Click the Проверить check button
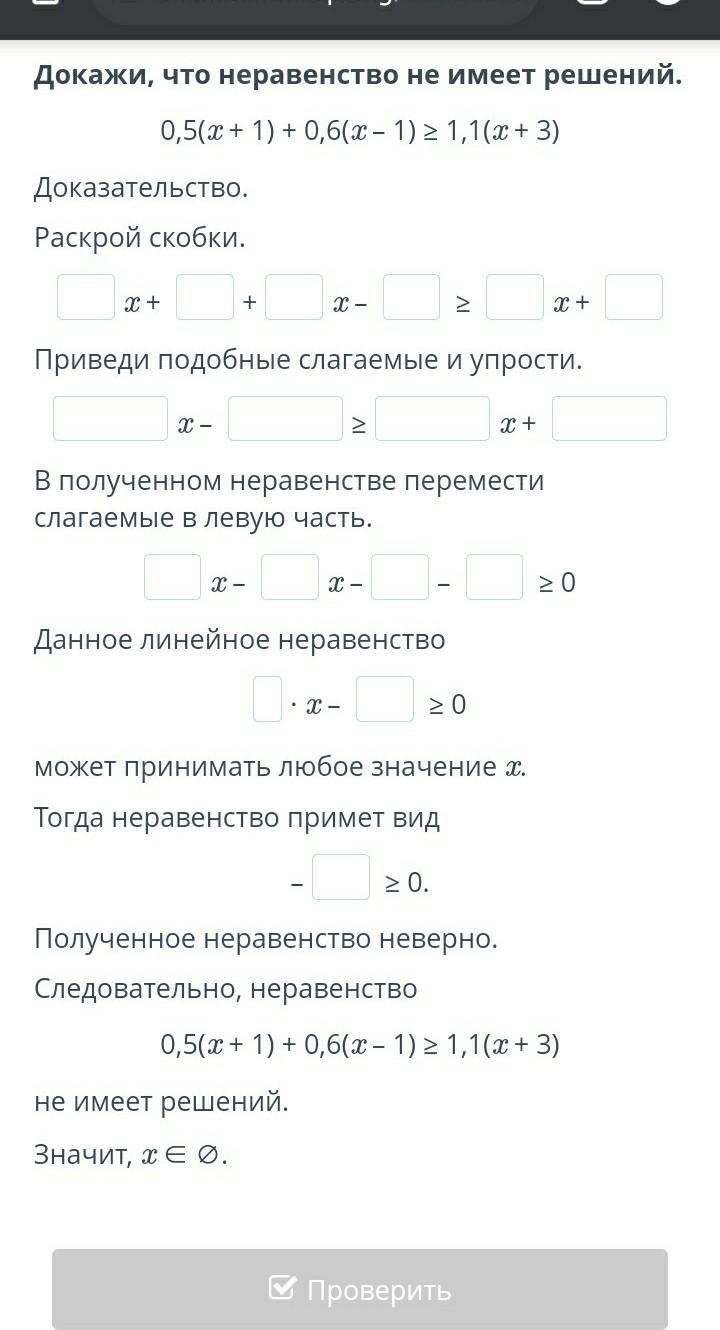The width and height of the screenshot is (720, 1330). pyautogui.click(x=360, y=1289)
